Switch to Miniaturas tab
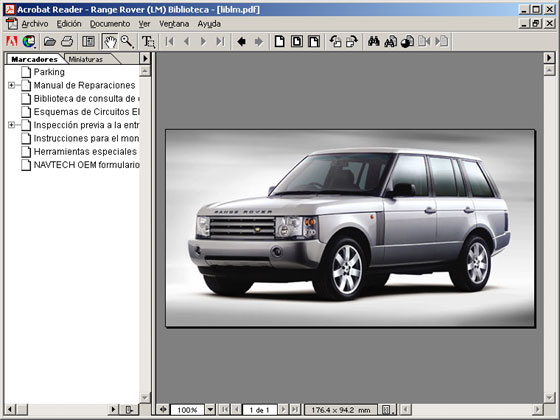The image size is (560, 420). (x=86, y=59)
